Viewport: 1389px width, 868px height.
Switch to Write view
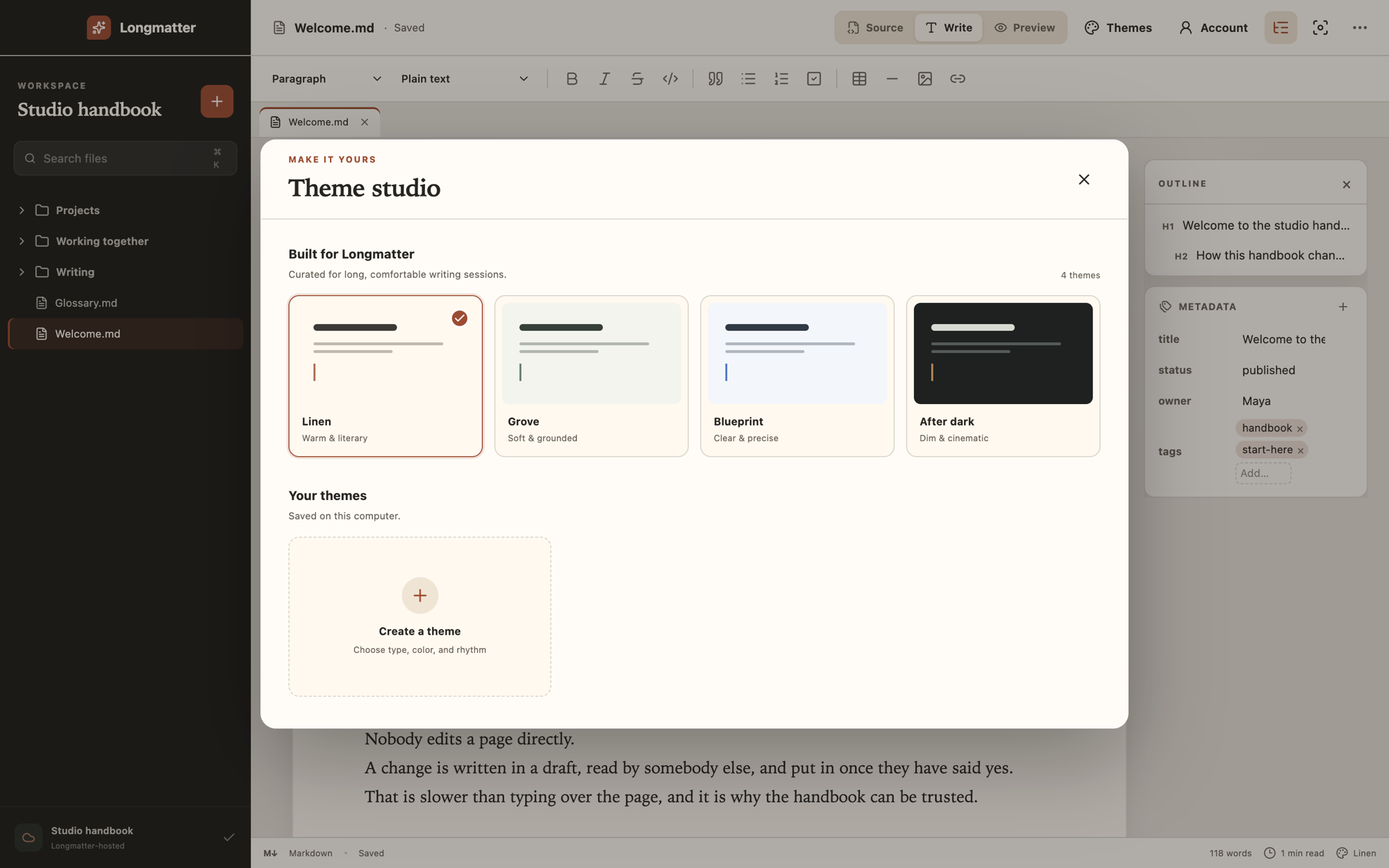click(949, 28)
